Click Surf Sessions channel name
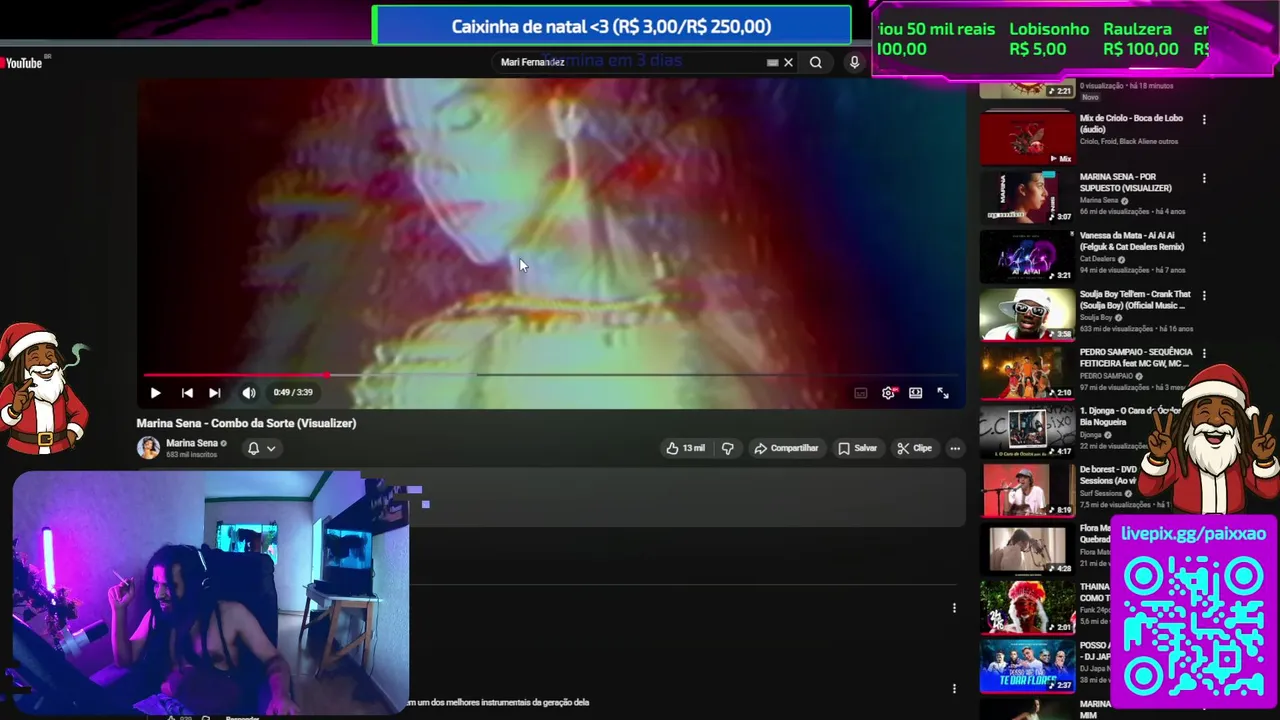This screenshot has height=720, width=1280. point(1101,493)
